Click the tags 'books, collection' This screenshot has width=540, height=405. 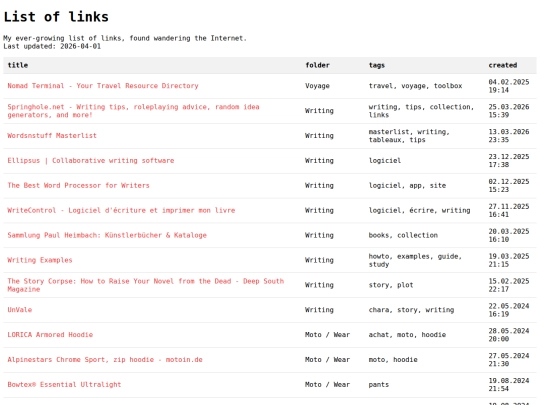pos(403,235)
